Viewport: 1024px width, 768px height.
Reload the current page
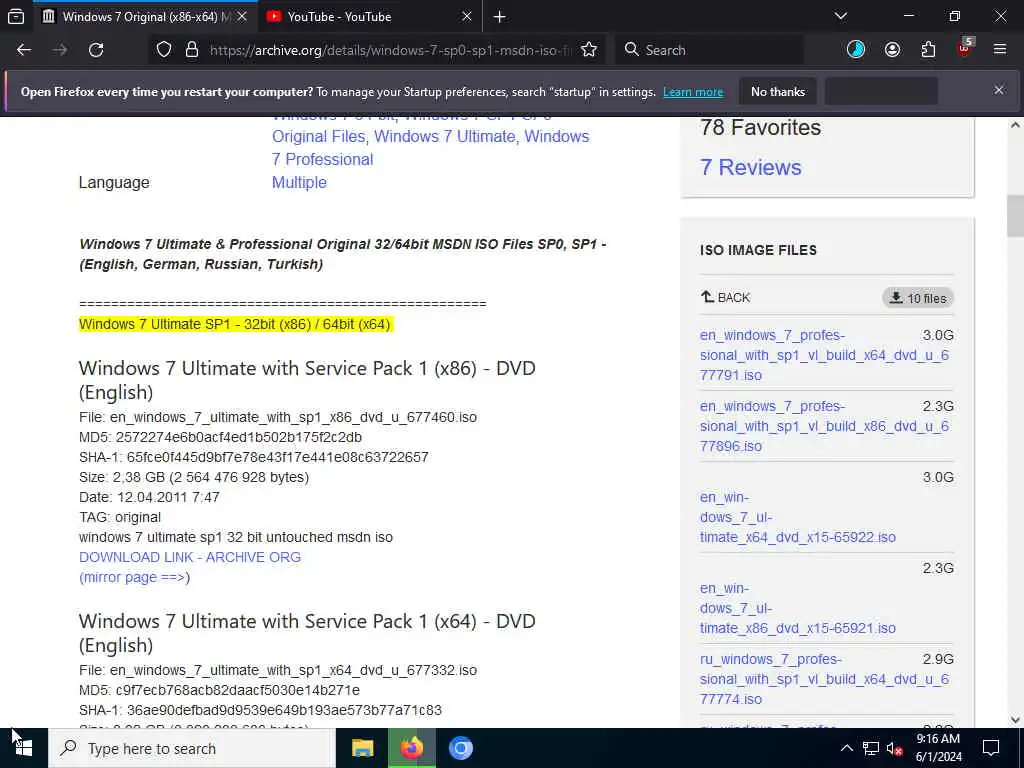(x=96, y=50)
